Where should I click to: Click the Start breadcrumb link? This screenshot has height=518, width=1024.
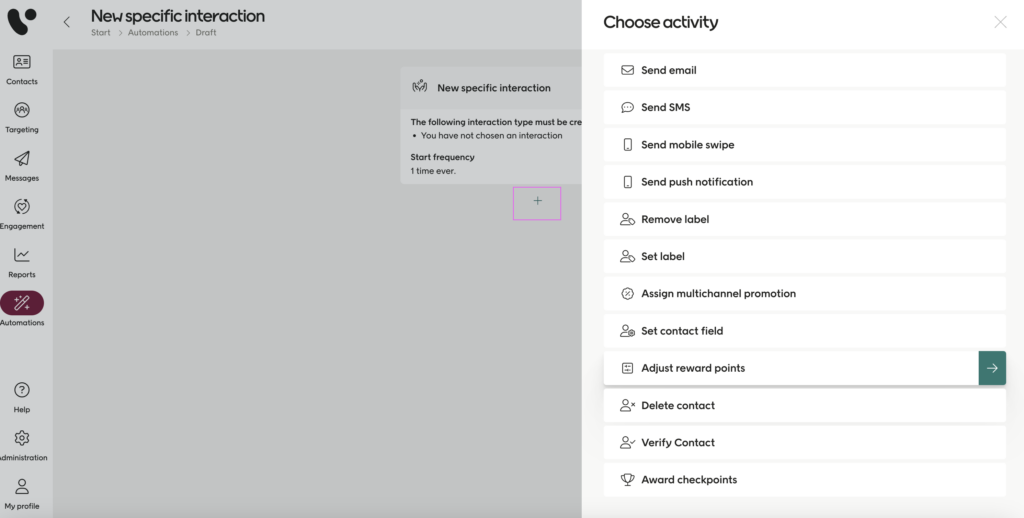tap(100, 33)
